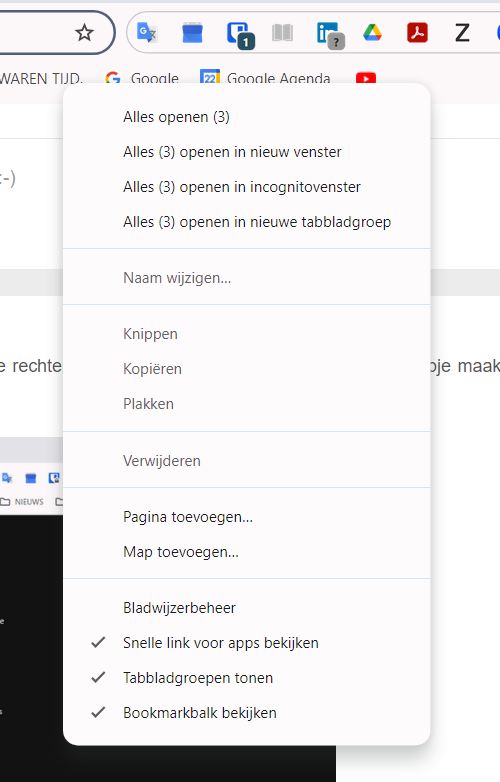Open the Google bookmark

[x=142, y=78]
